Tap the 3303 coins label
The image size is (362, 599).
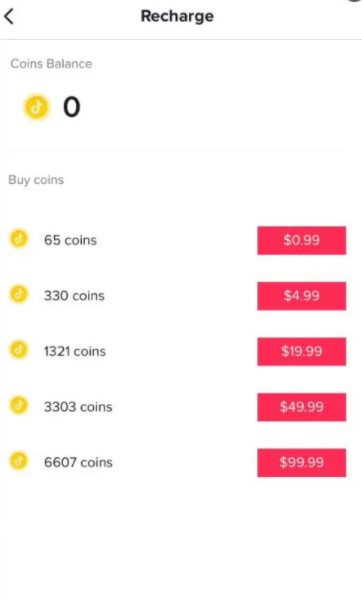(78, 407)
